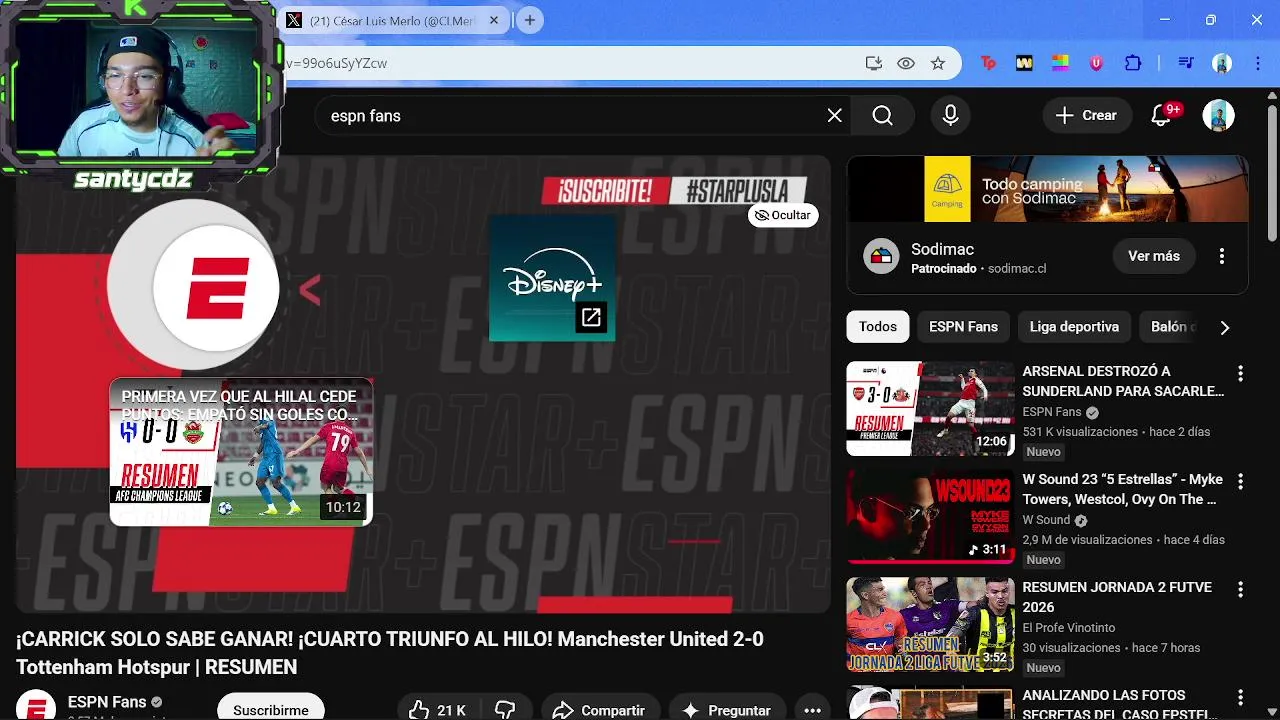Image resolution: width=1280 pixels, height=720 pixels.
Task: Open the pink U shield extension
Action: (x=1096, y=63)
